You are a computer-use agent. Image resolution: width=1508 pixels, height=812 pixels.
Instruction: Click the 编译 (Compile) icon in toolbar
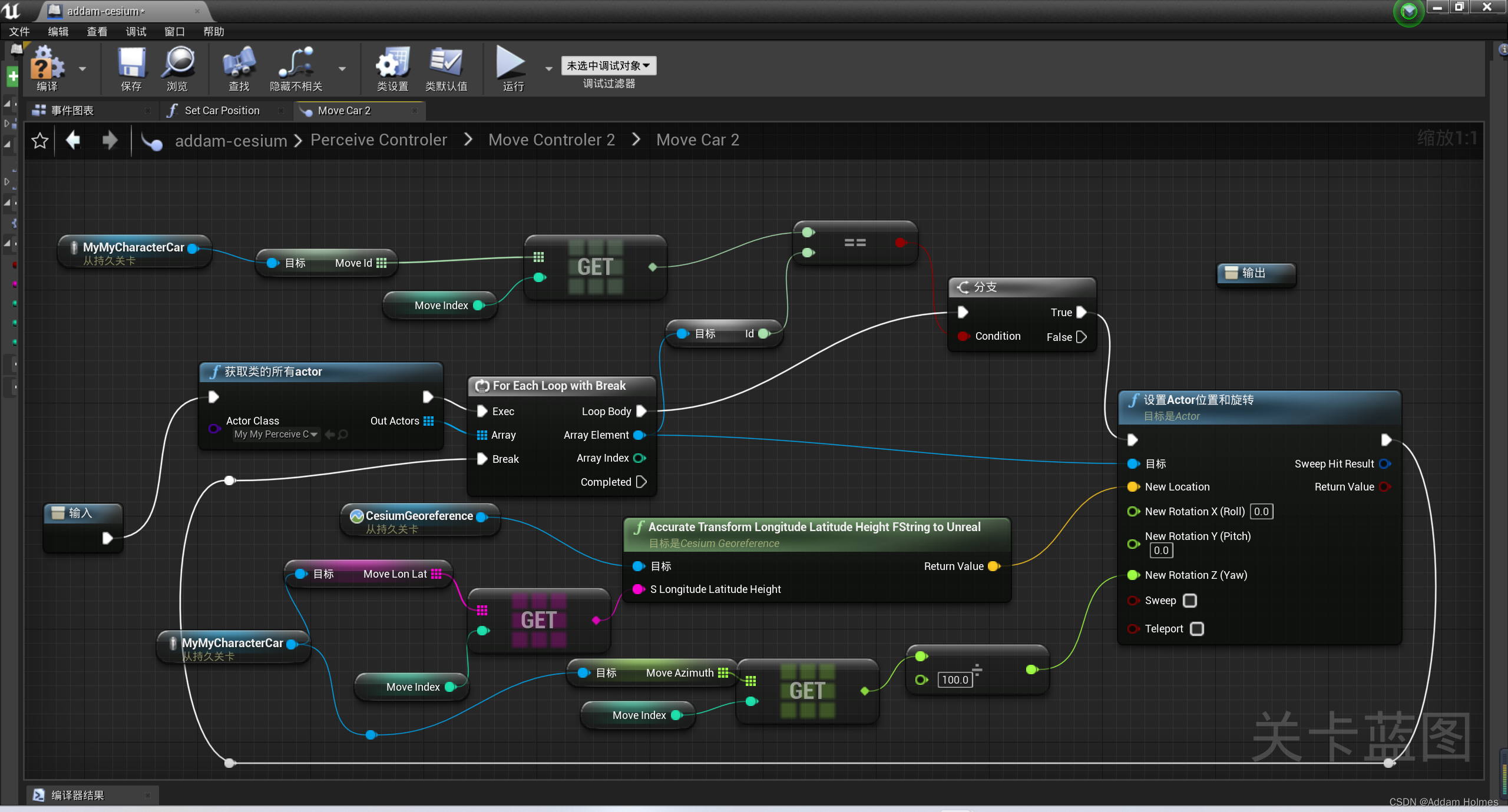[x=46, y=70]
